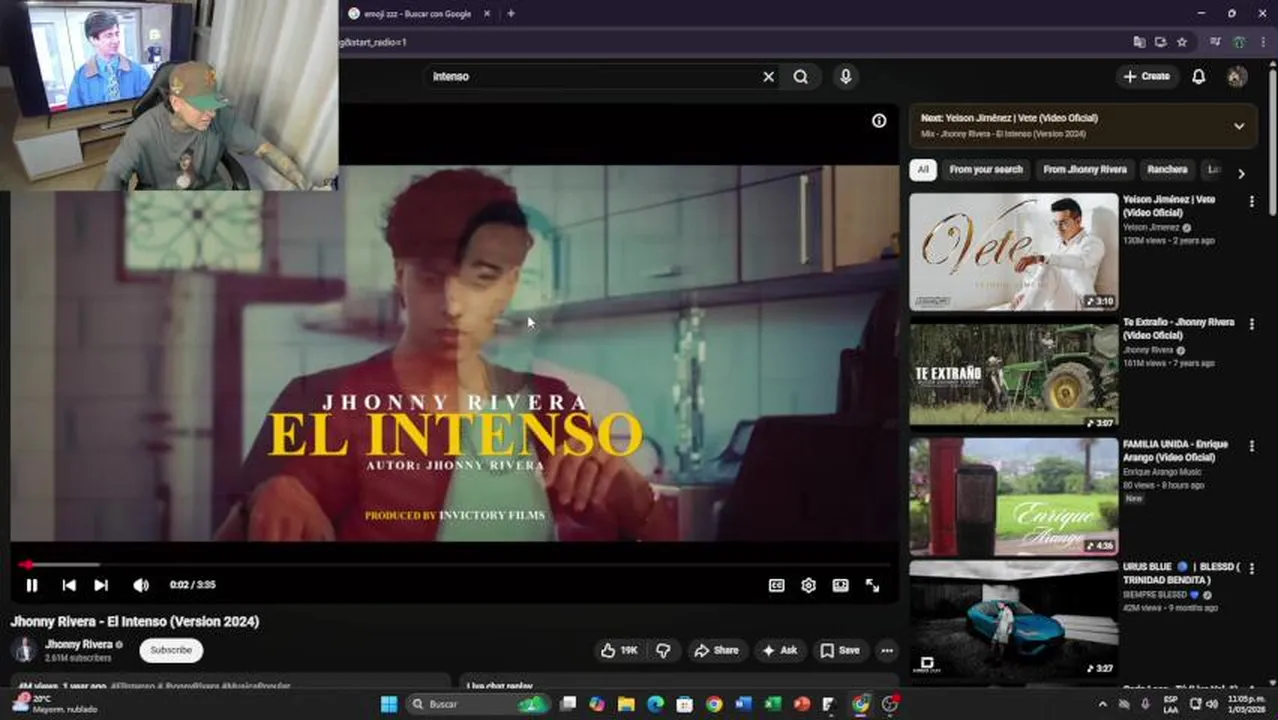Close the 'emoji zzz' browser tab
The image size is (1278, 720).
(487, 13)
